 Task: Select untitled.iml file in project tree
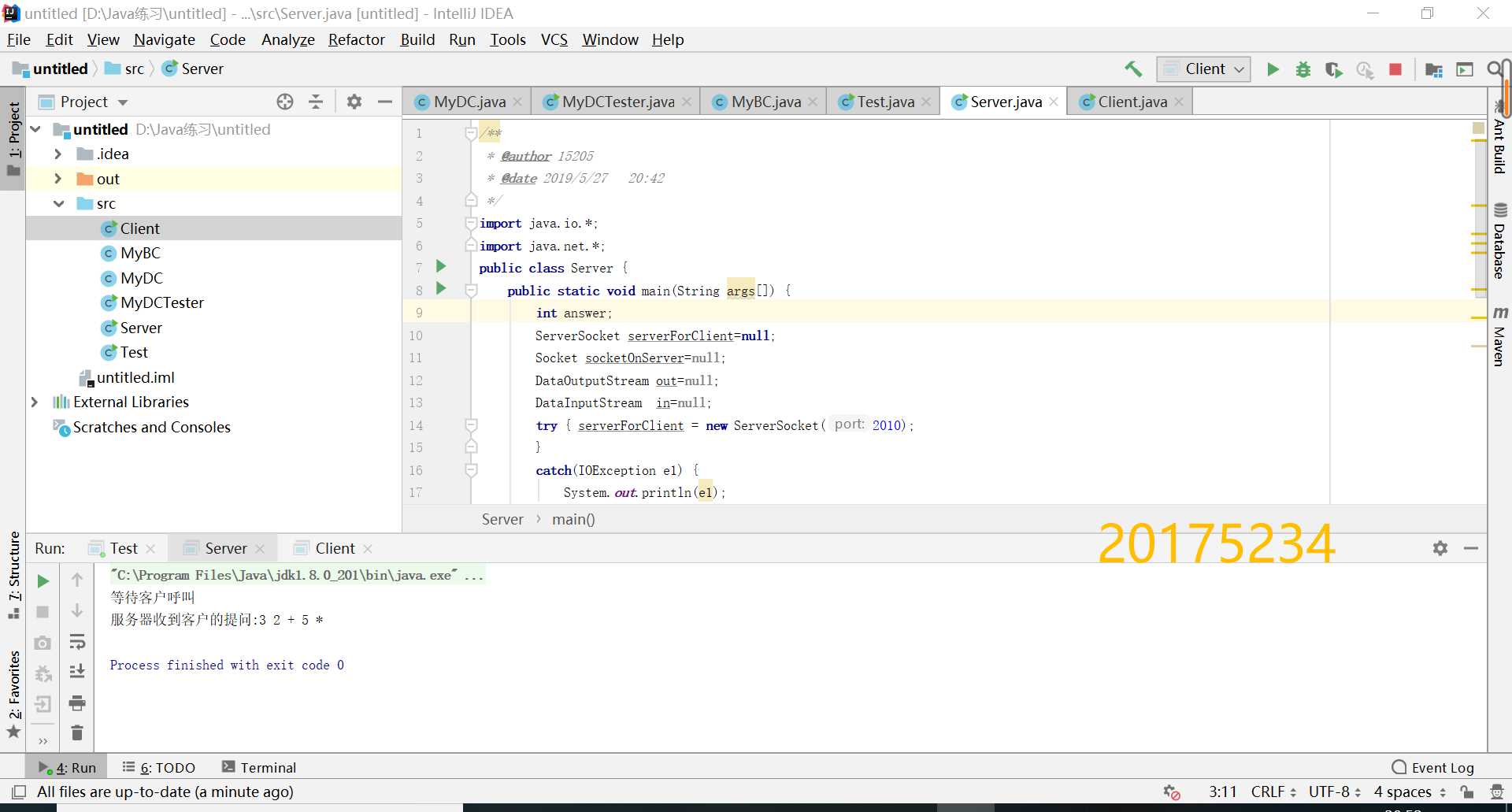135,377
